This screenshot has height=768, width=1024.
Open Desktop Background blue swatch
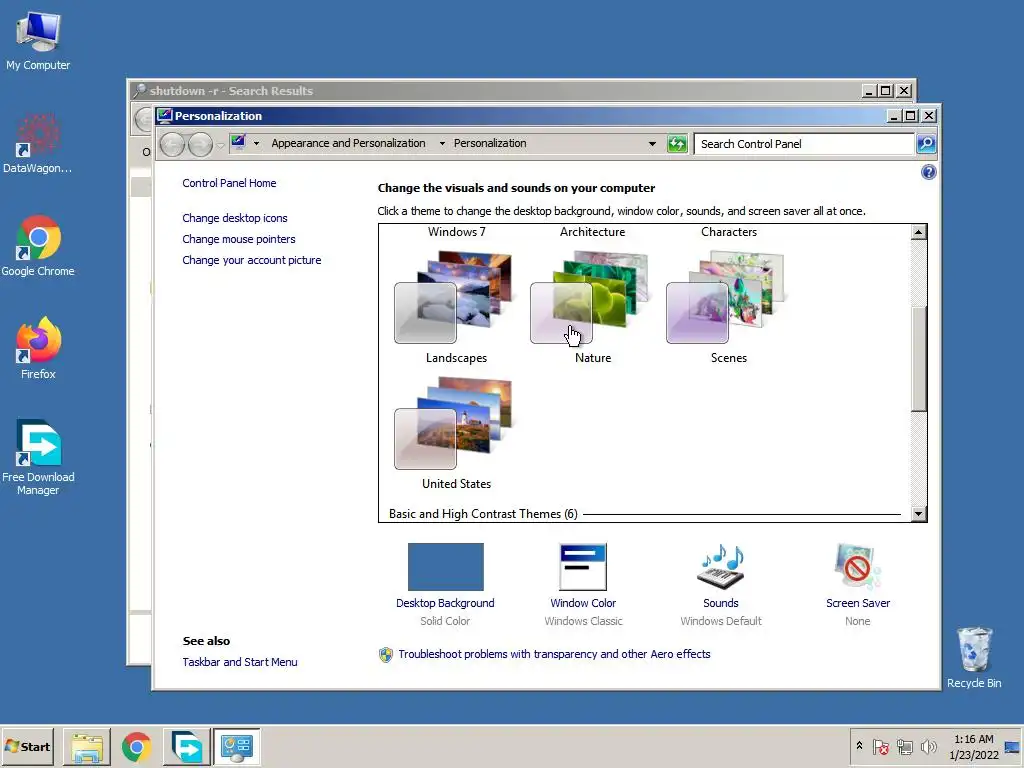point(445,567)
